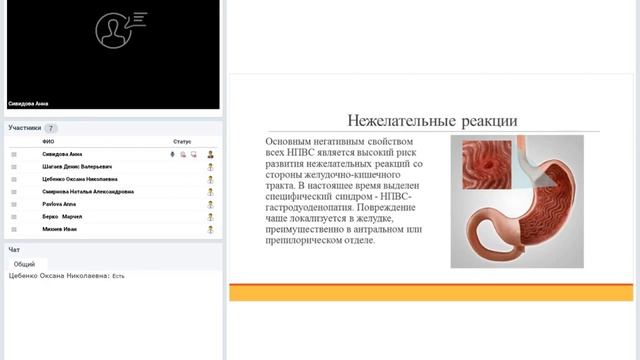Click user icon in Берко Марчел row
Image resolution: width=640 pixels, height=360 pixels.
[210, 217]
